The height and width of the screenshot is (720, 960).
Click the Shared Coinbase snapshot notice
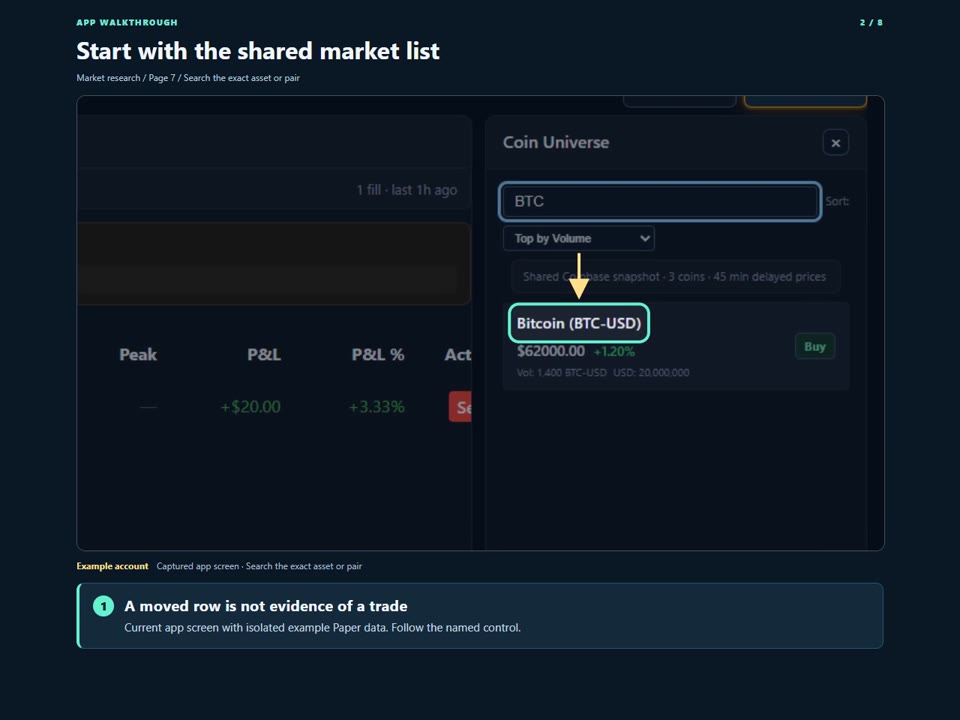click(675, 277)
